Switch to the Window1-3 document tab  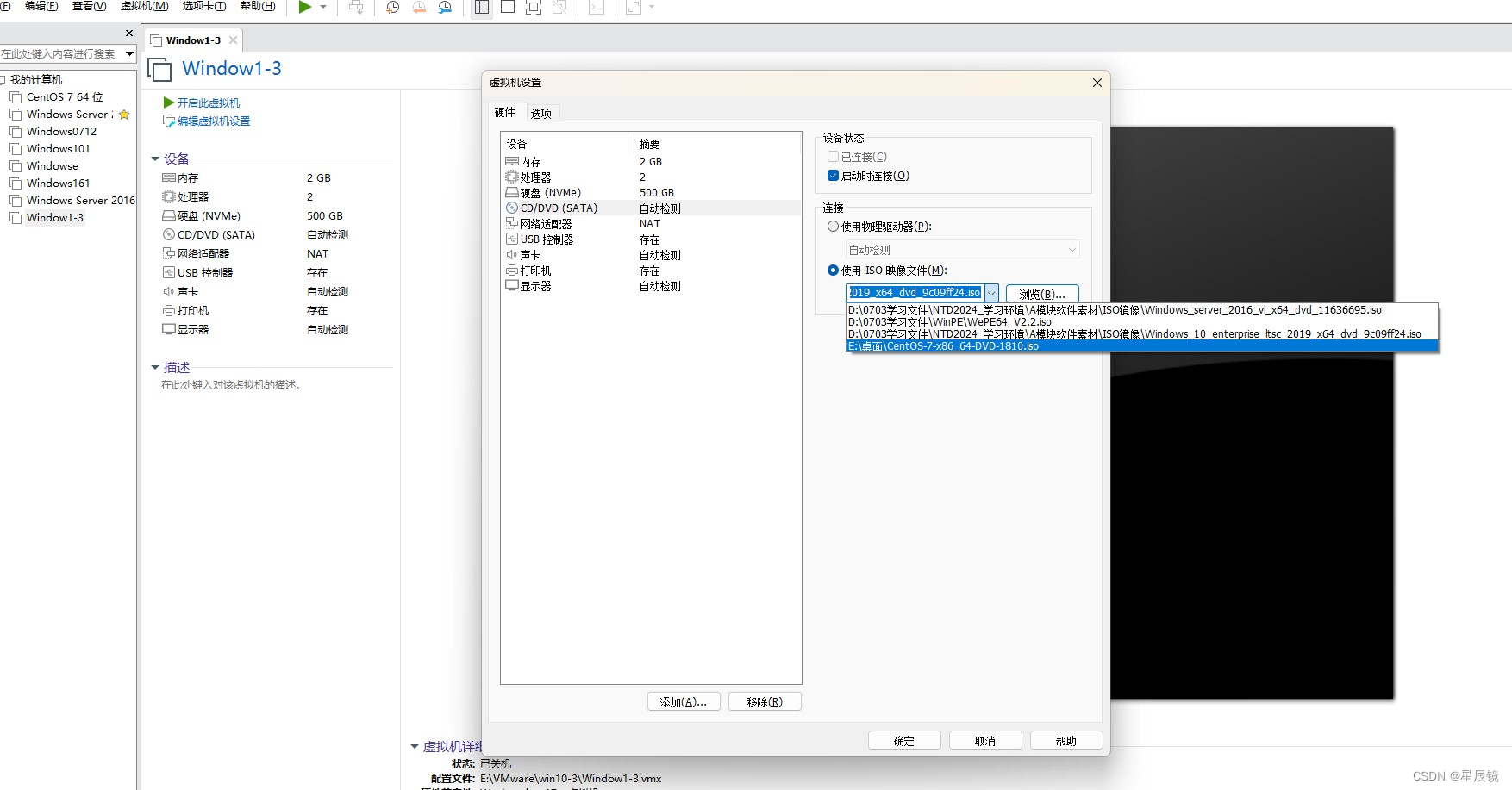(x=193, y=40)
